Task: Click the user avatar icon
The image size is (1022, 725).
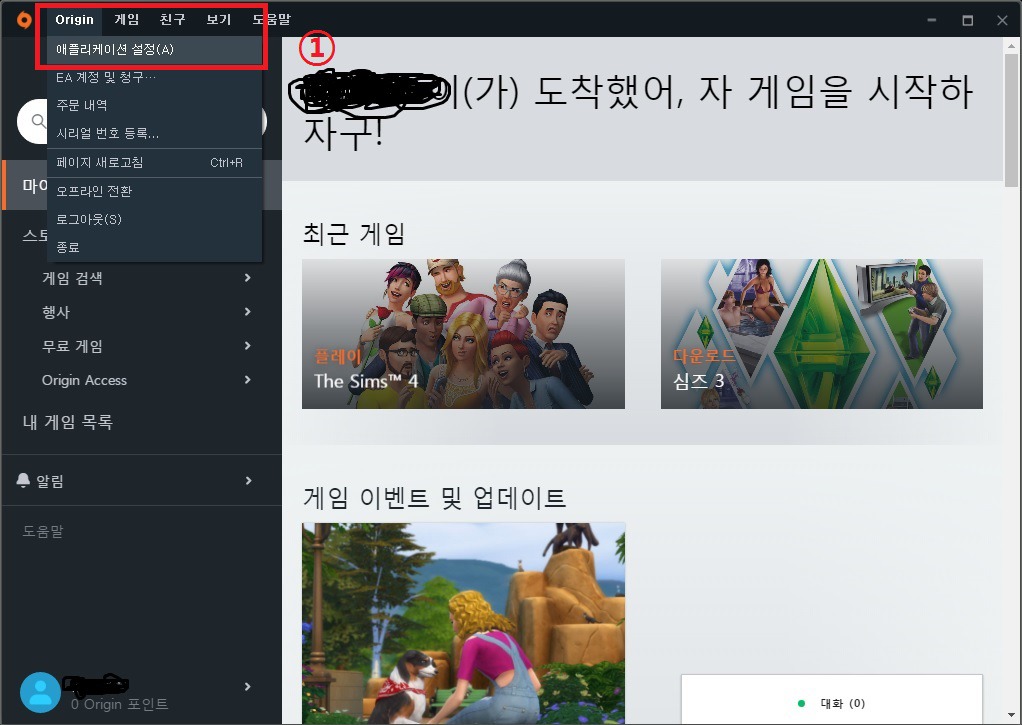Action: pyautogui.click(x=40, y=692)
